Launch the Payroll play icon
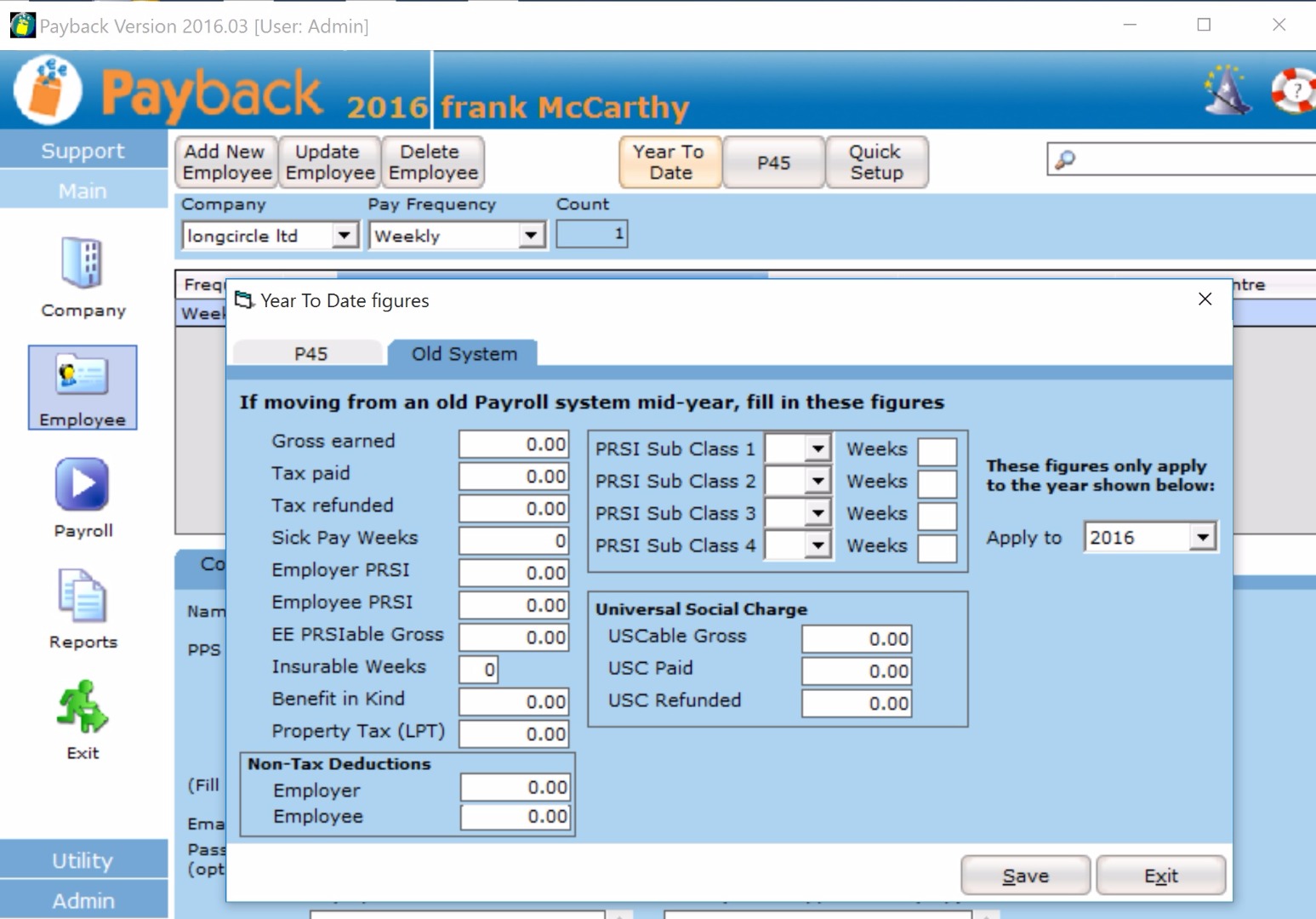Screen dimensions: 1316x919 [83, 484]
